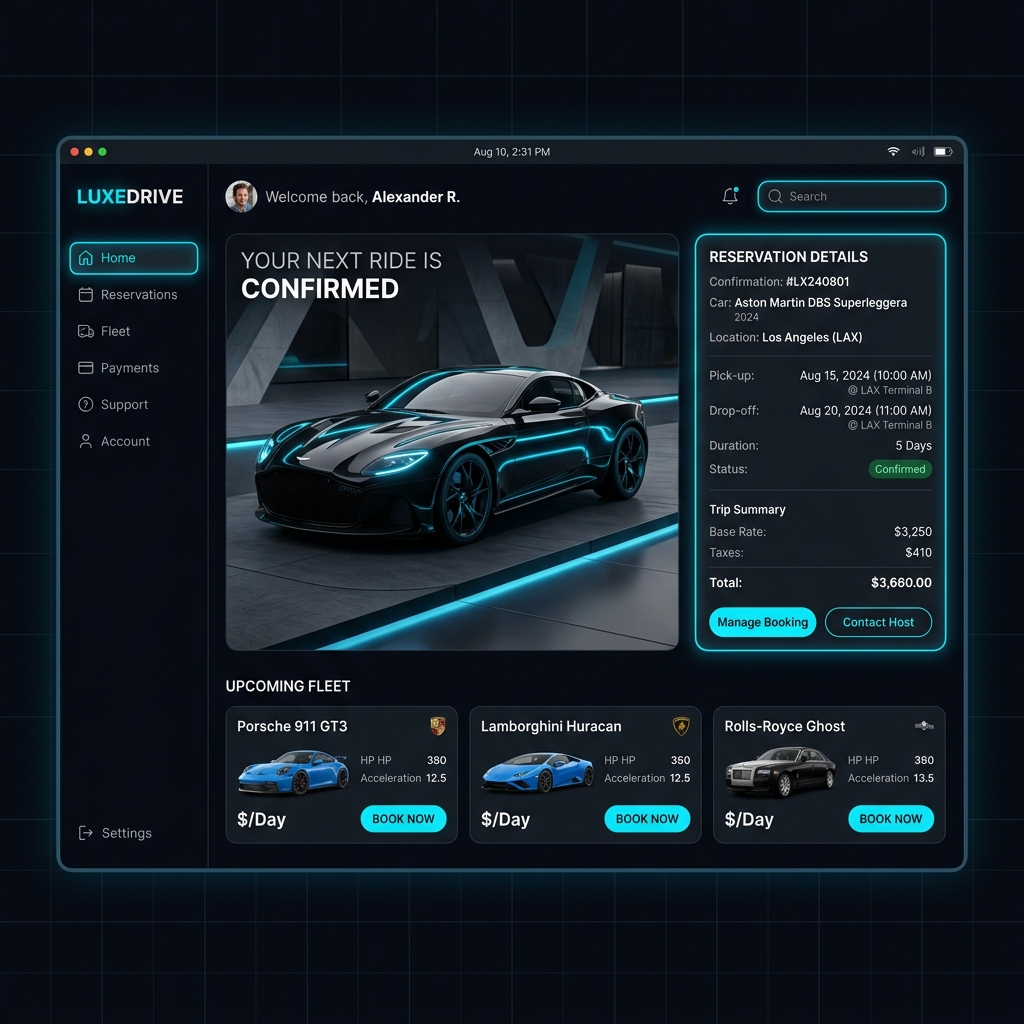Click the Porsche crest logo
This screenshot has height=1024, width=1024.
(438, 726)
